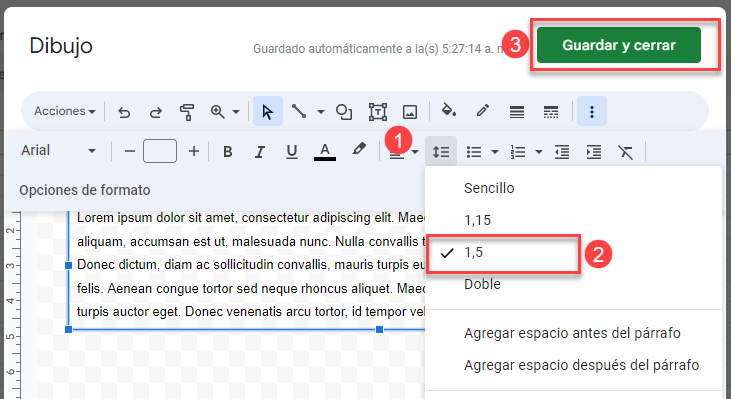
Task: Insert an image with the image icon
Action: [410, 112]
